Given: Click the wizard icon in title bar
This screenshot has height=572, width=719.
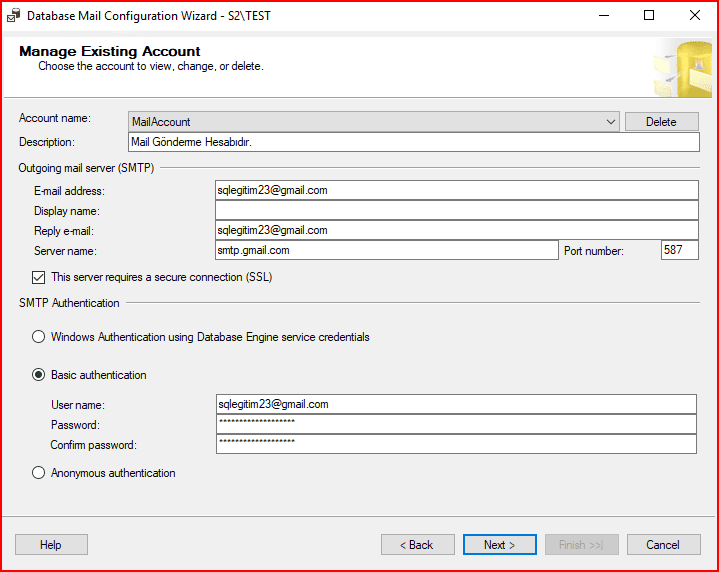Looking at the screenshot, I should [x=13, y=16].
